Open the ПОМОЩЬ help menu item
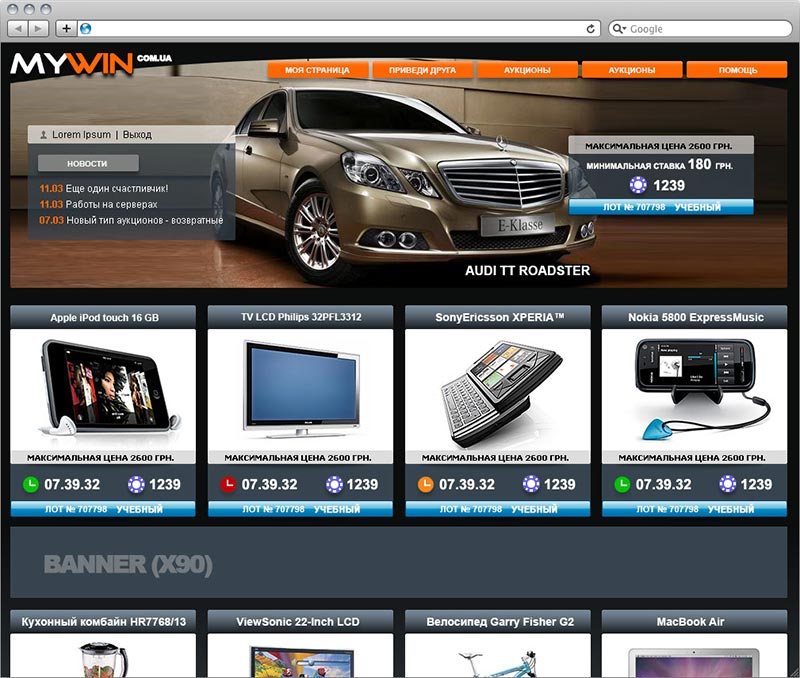 pos(737,70)
